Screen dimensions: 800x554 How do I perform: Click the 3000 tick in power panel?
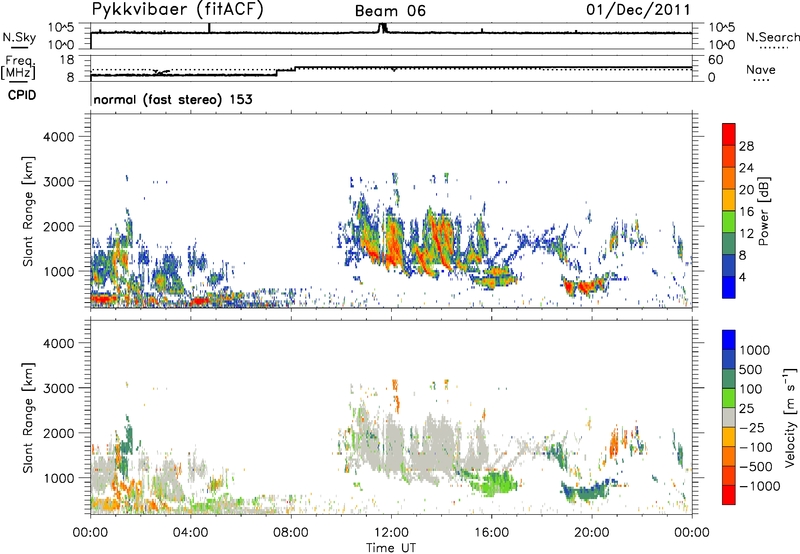coord(58,182)
